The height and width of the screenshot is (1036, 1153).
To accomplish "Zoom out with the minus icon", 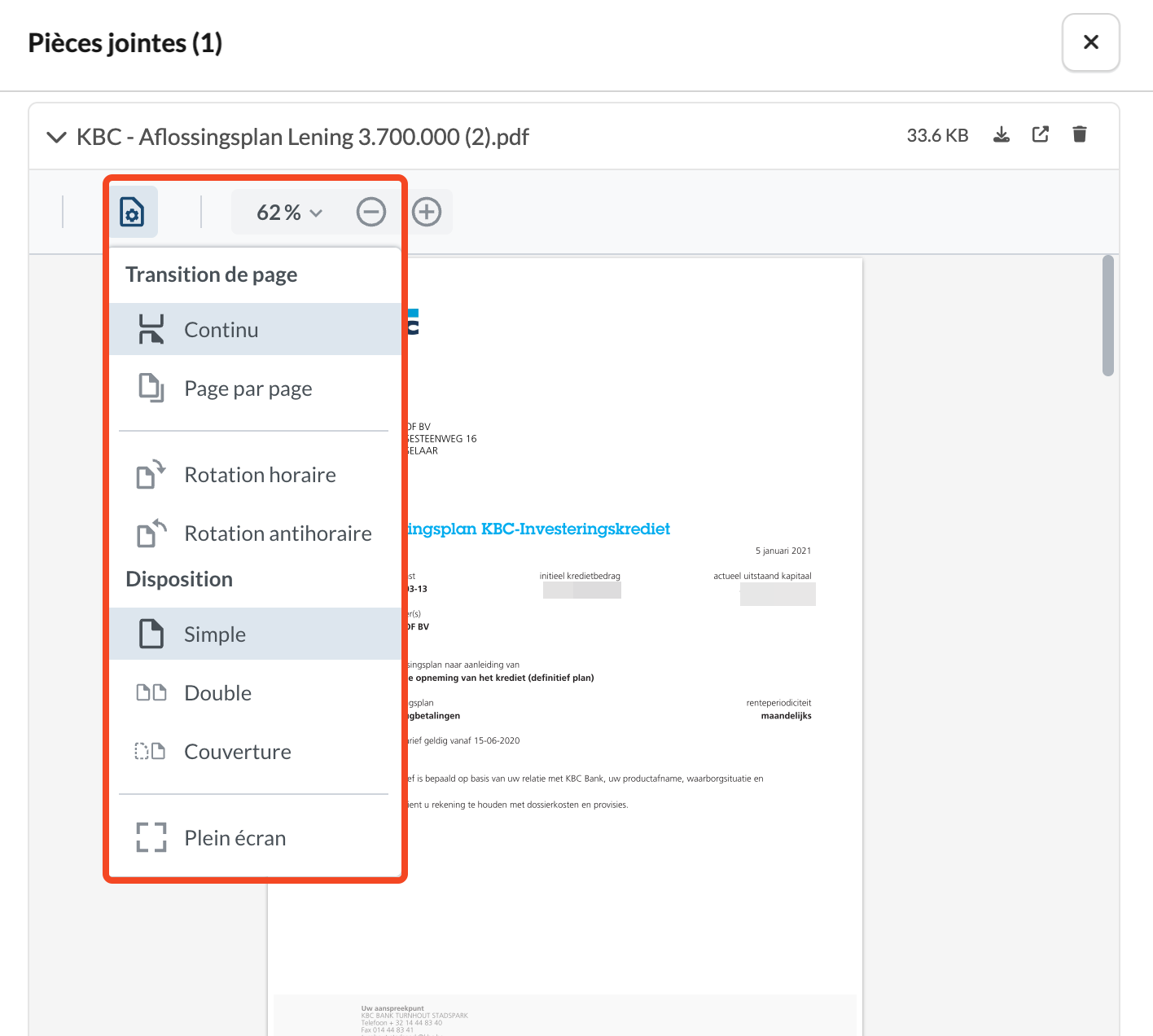I will pos(371,213).
